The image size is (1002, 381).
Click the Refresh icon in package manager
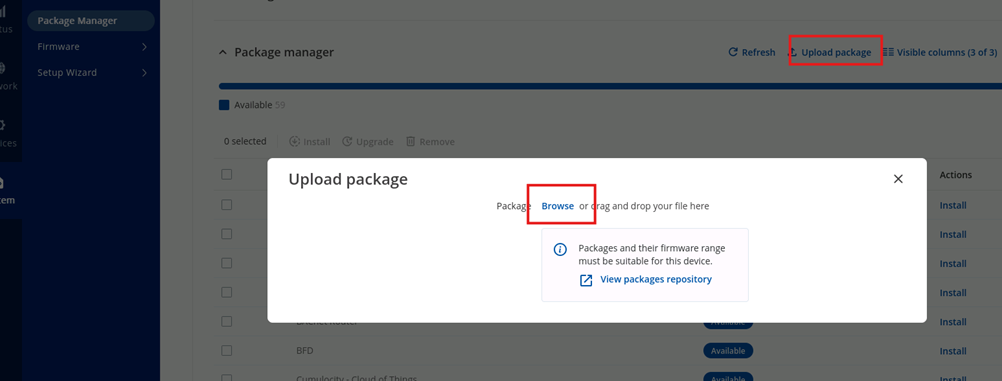point(733,52)
